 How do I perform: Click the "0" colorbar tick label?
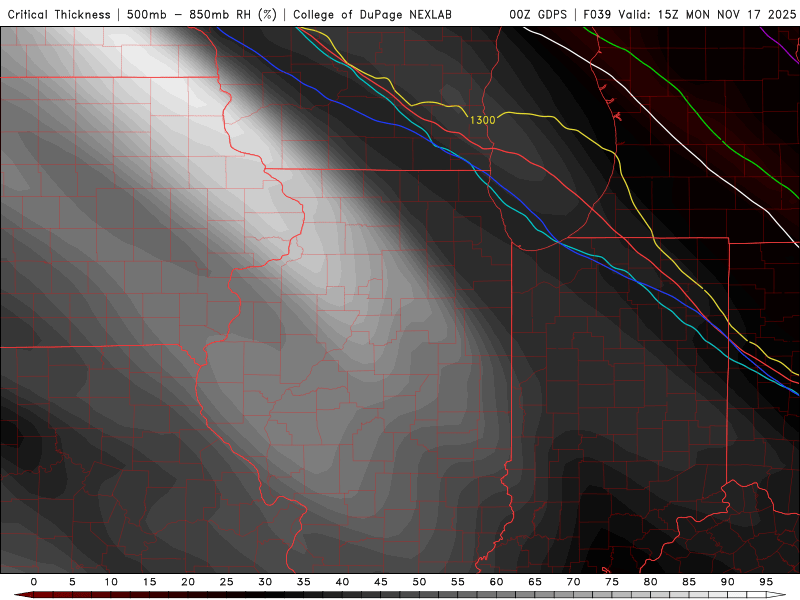(34, 582)
